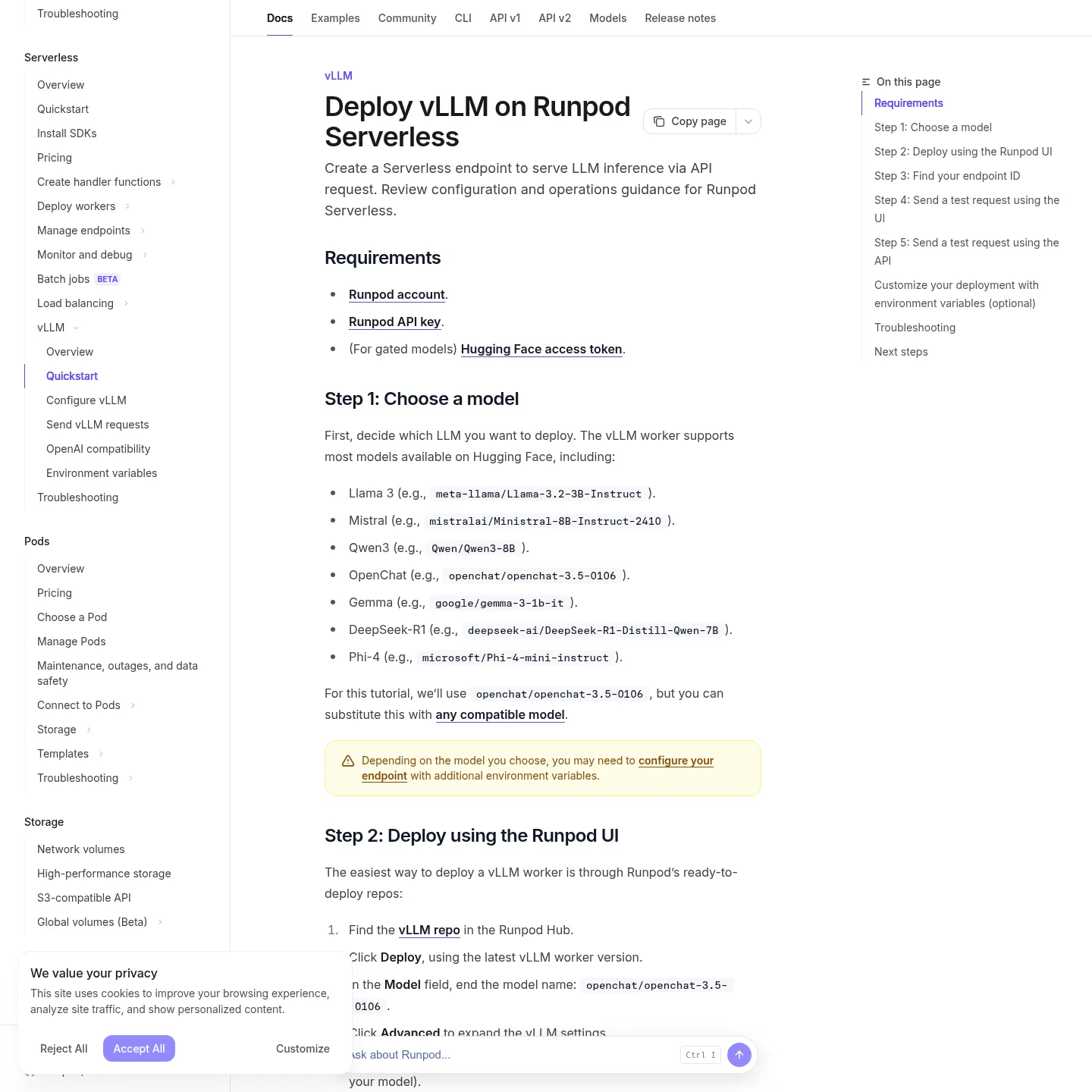Open the Models tab

point(608,18)
